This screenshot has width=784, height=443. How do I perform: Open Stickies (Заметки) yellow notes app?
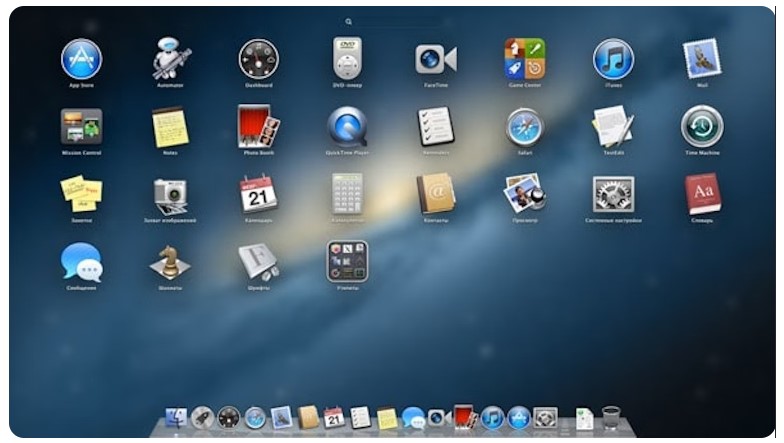82,194
